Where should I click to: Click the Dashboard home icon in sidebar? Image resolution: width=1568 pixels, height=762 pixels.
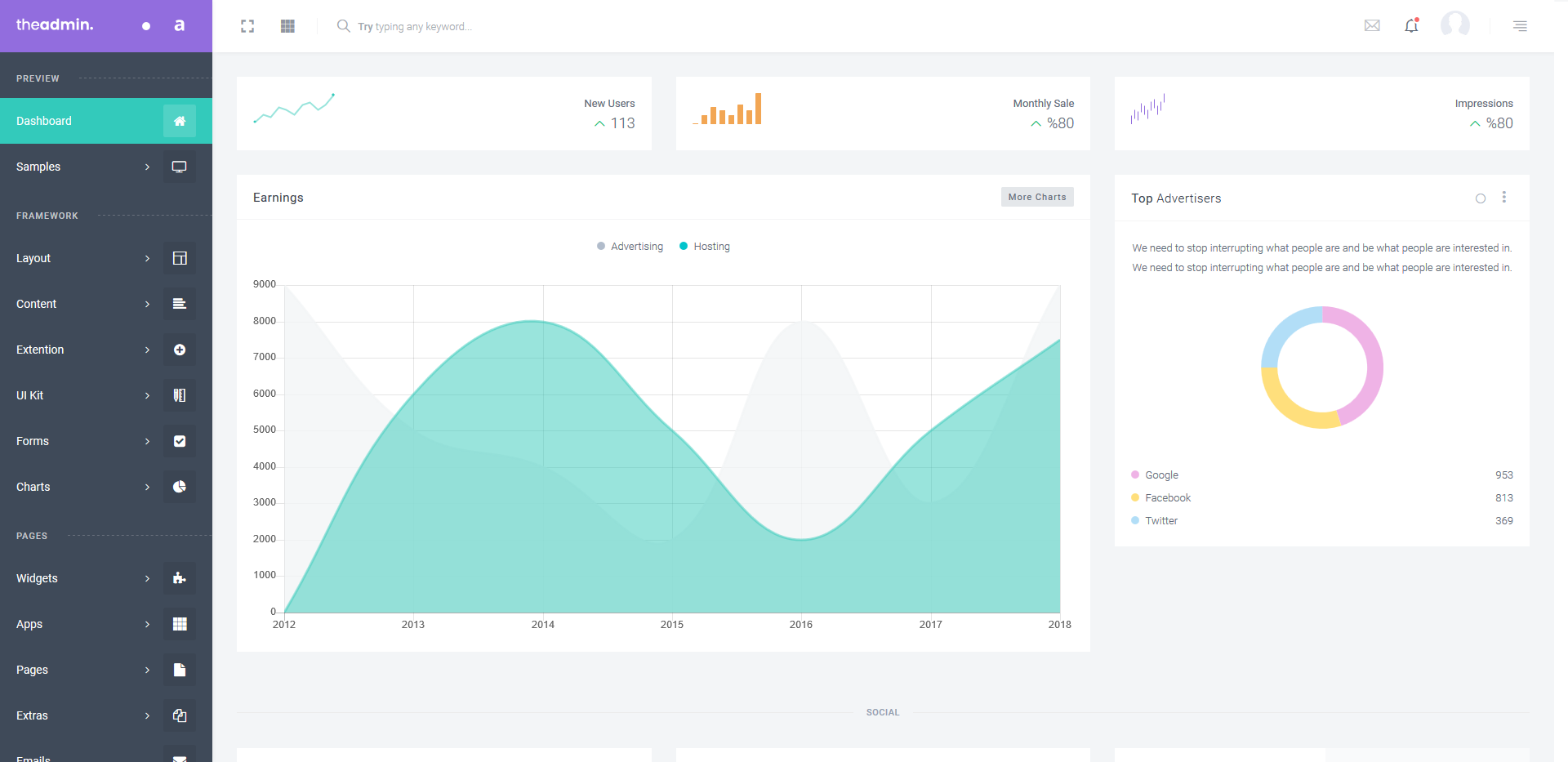point(180,121)
